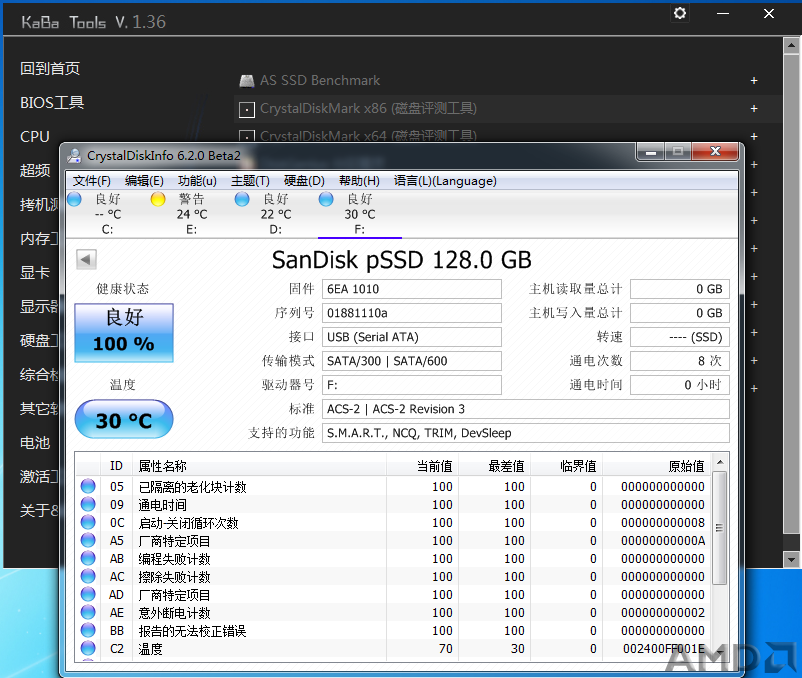Screen dimensions: 802x678
Task: Select row 意外断电计数
Action: (394, 613)
